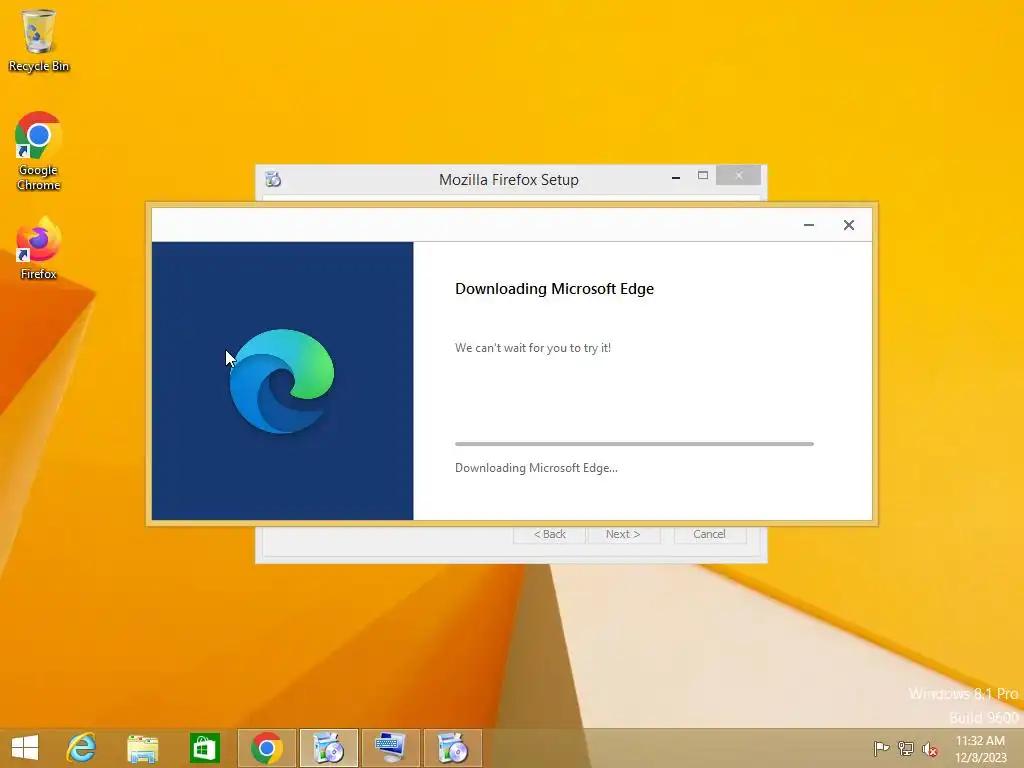Launch Internet Explorer from the taskbar
The height and width of the screenshot is (768, 1024).
click(x=82, y=748)
